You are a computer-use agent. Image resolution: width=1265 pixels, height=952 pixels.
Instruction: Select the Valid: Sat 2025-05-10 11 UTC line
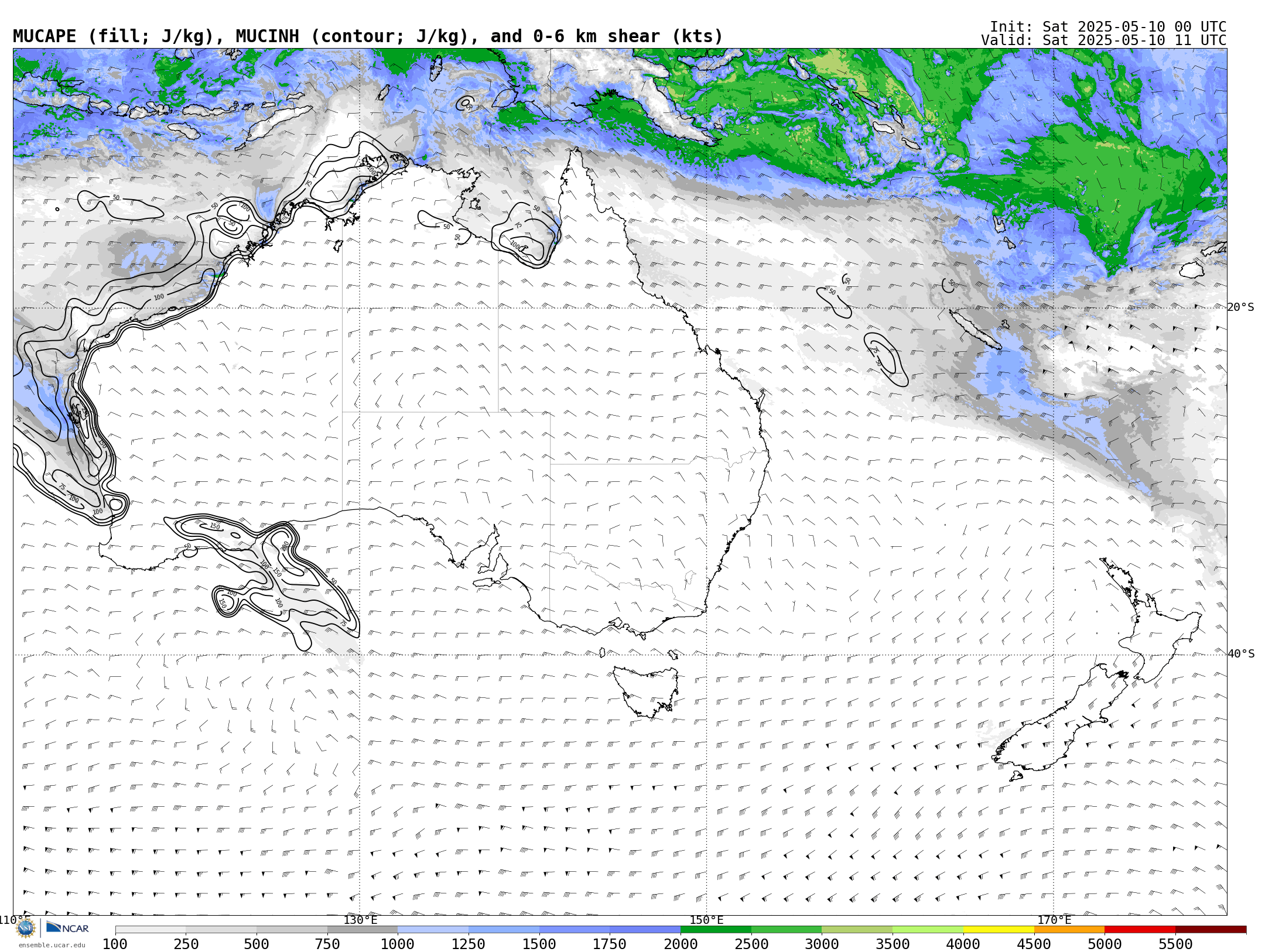[1103, 40]
